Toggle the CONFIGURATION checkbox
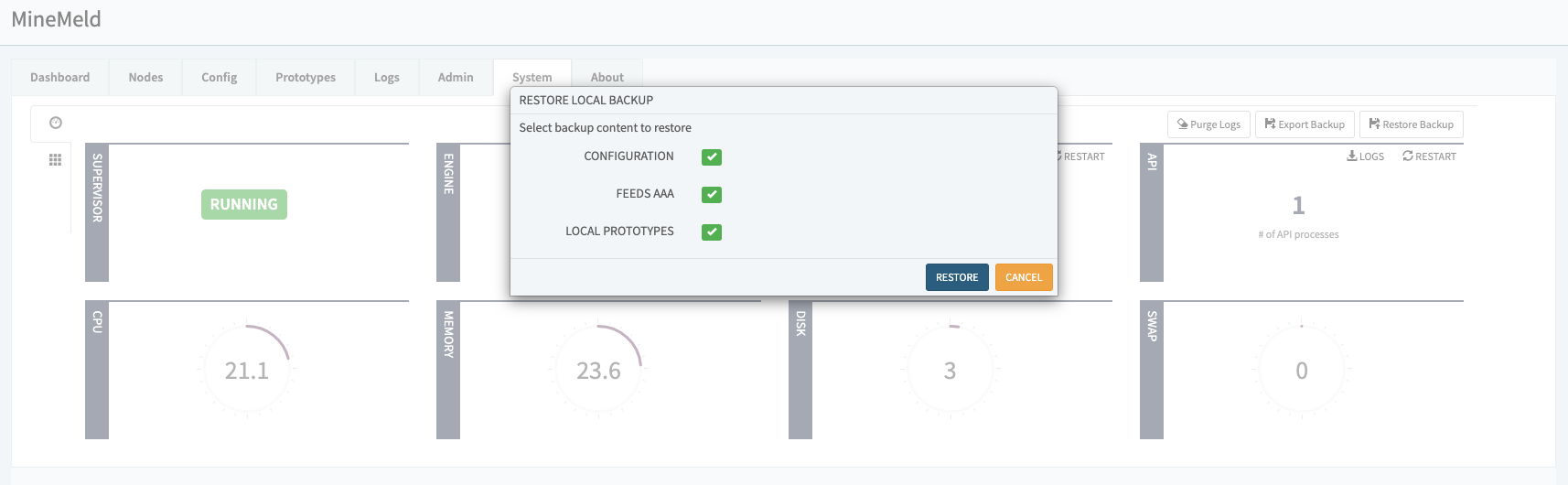The image size is (1568, 485). 712,157
